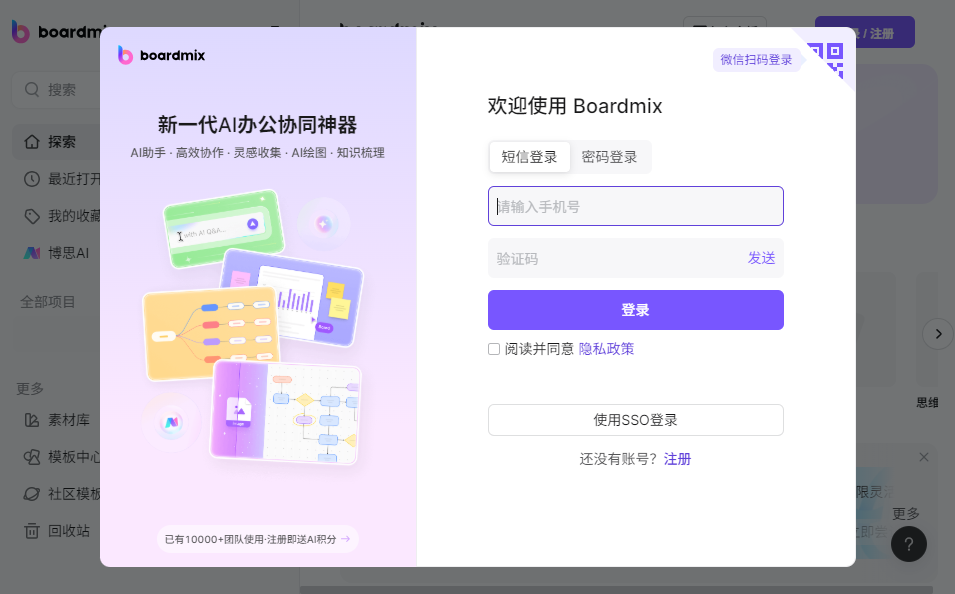The width and height of the screenshot is (955, 594).
Task: Open 素材库 asset library in sidebar
Action: (x=56, y=420)
